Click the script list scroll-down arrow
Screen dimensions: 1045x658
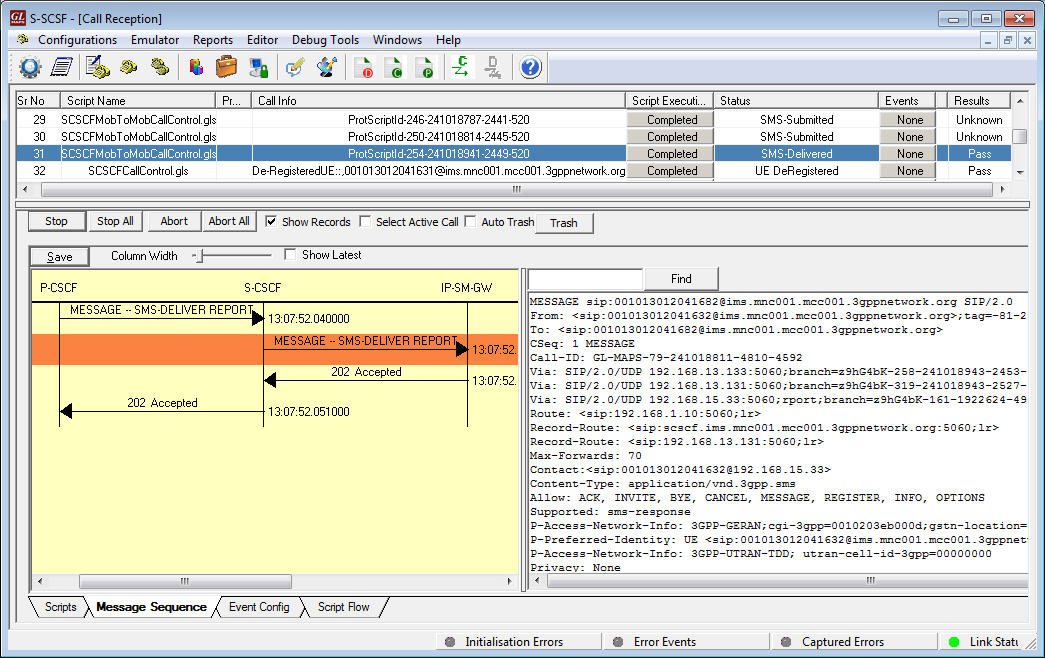[1020, 172]
